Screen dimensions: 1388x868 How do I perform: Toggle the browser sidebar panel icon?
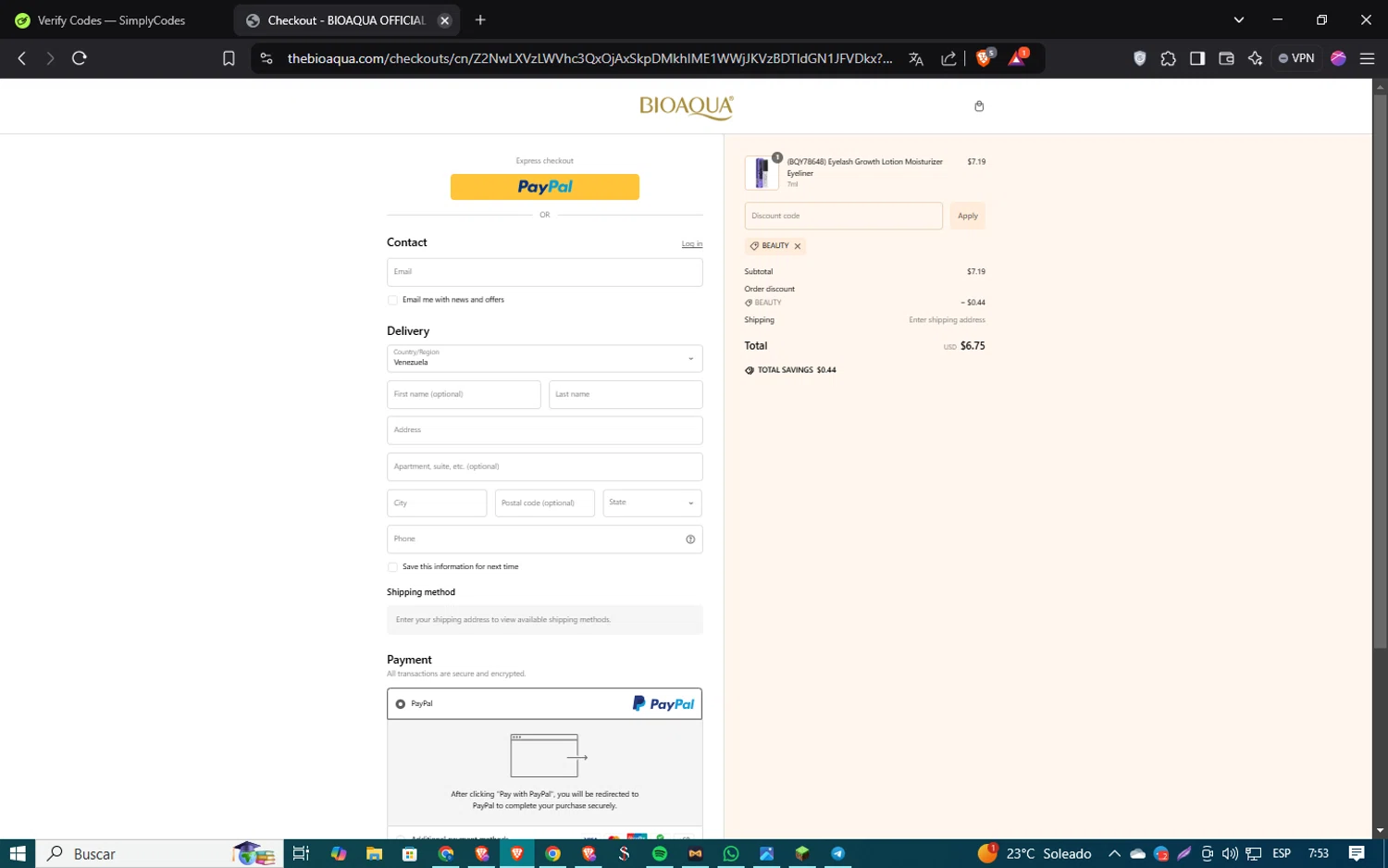pos(1197,58)
